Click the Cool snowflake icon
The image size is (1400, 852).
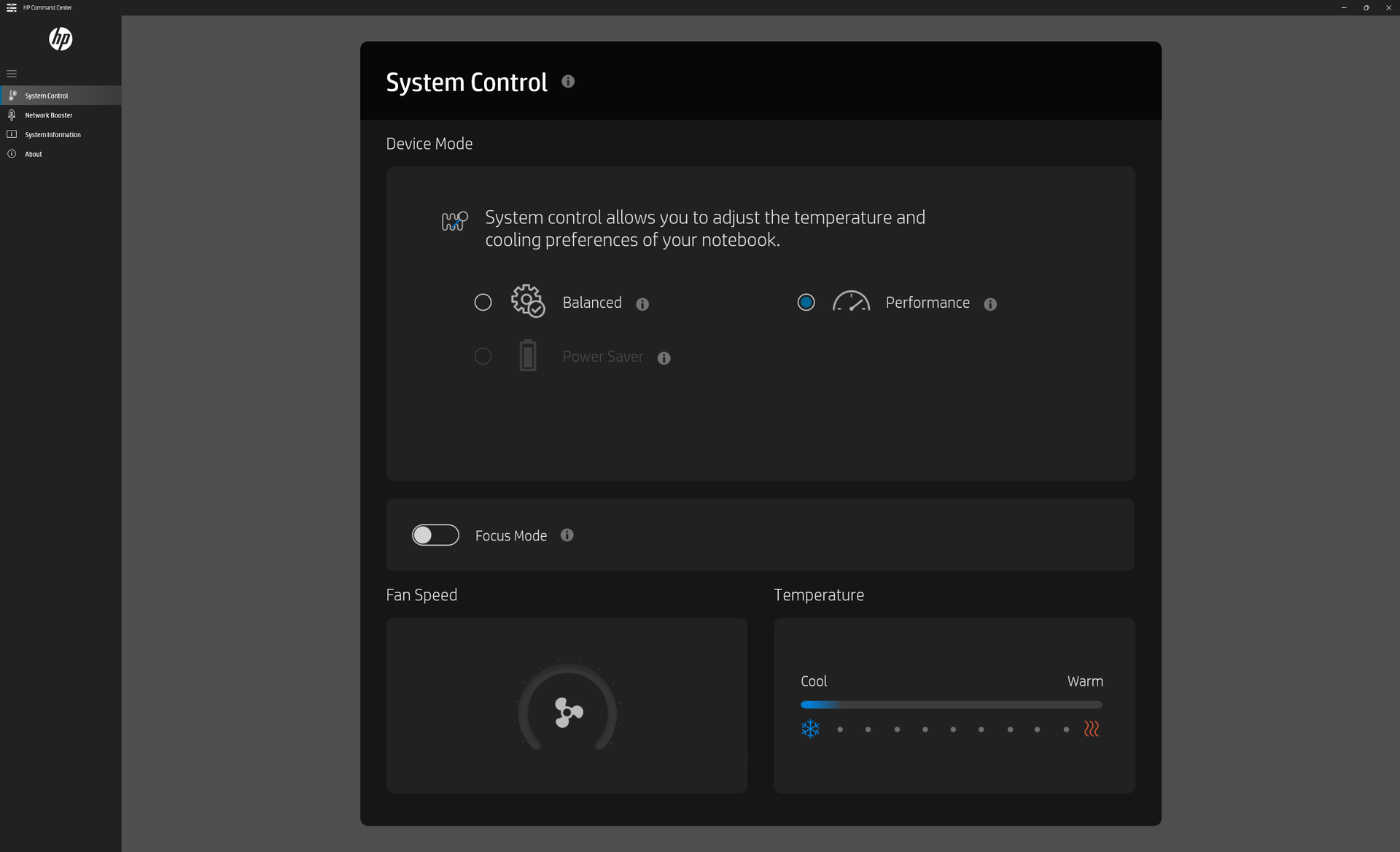pyautogui.click(x=810, y=729)
